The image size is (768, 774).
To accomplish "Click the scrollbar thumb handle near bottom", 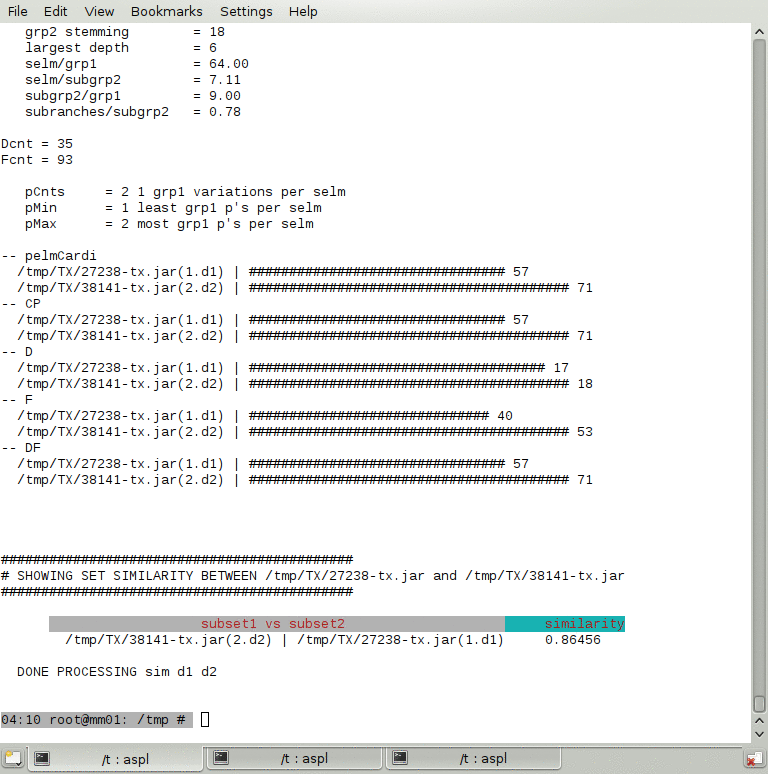I will point(759,703).
